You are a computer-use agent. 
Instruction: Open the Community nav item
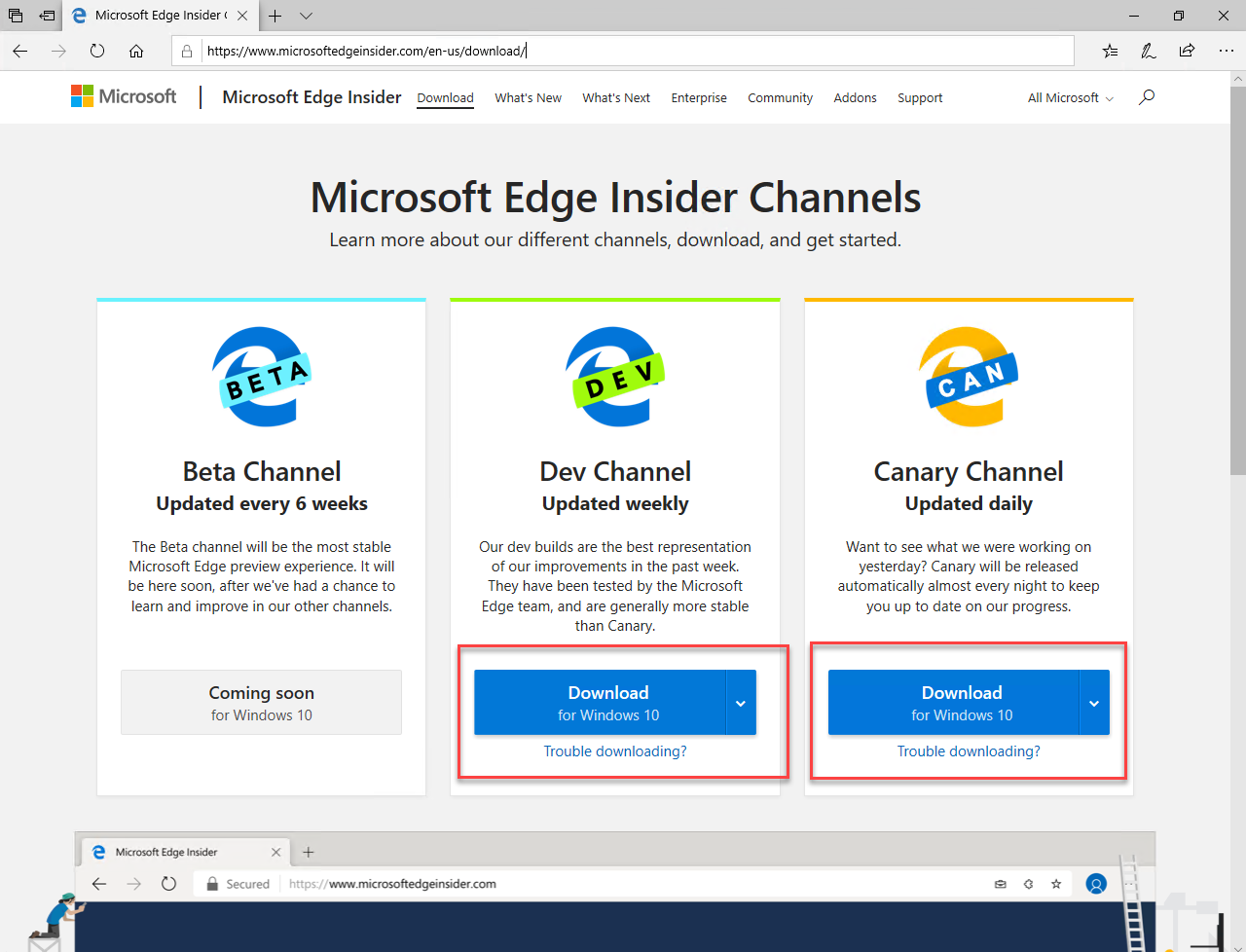[x=780, y=97]
